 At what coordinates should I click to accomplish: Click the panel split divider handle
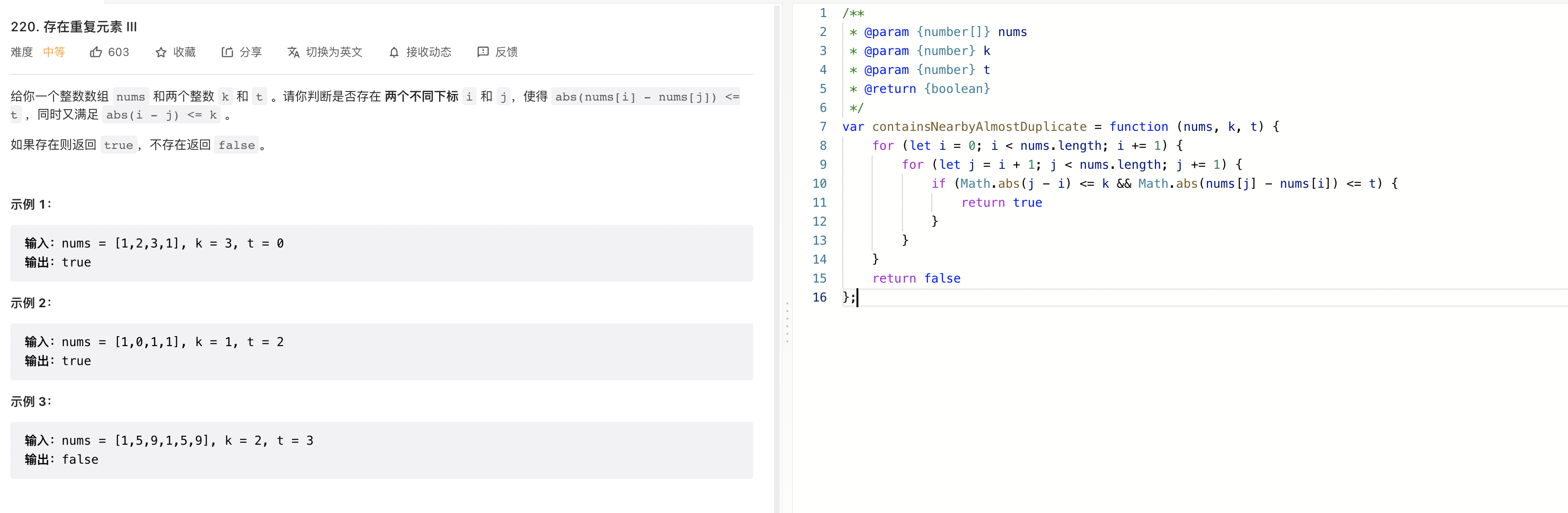787,321
